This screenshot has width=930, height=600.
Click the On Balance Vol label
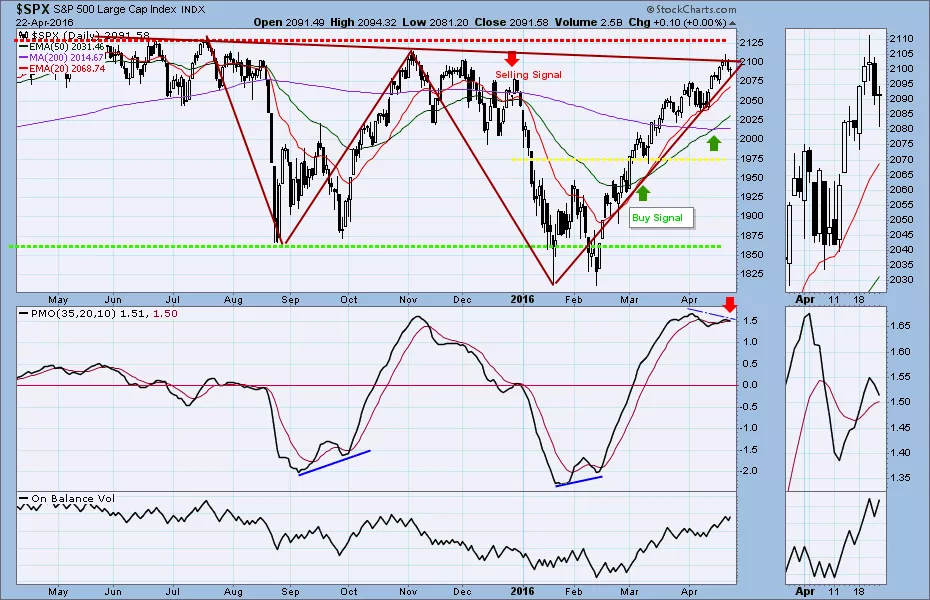[x=67, y=497]
